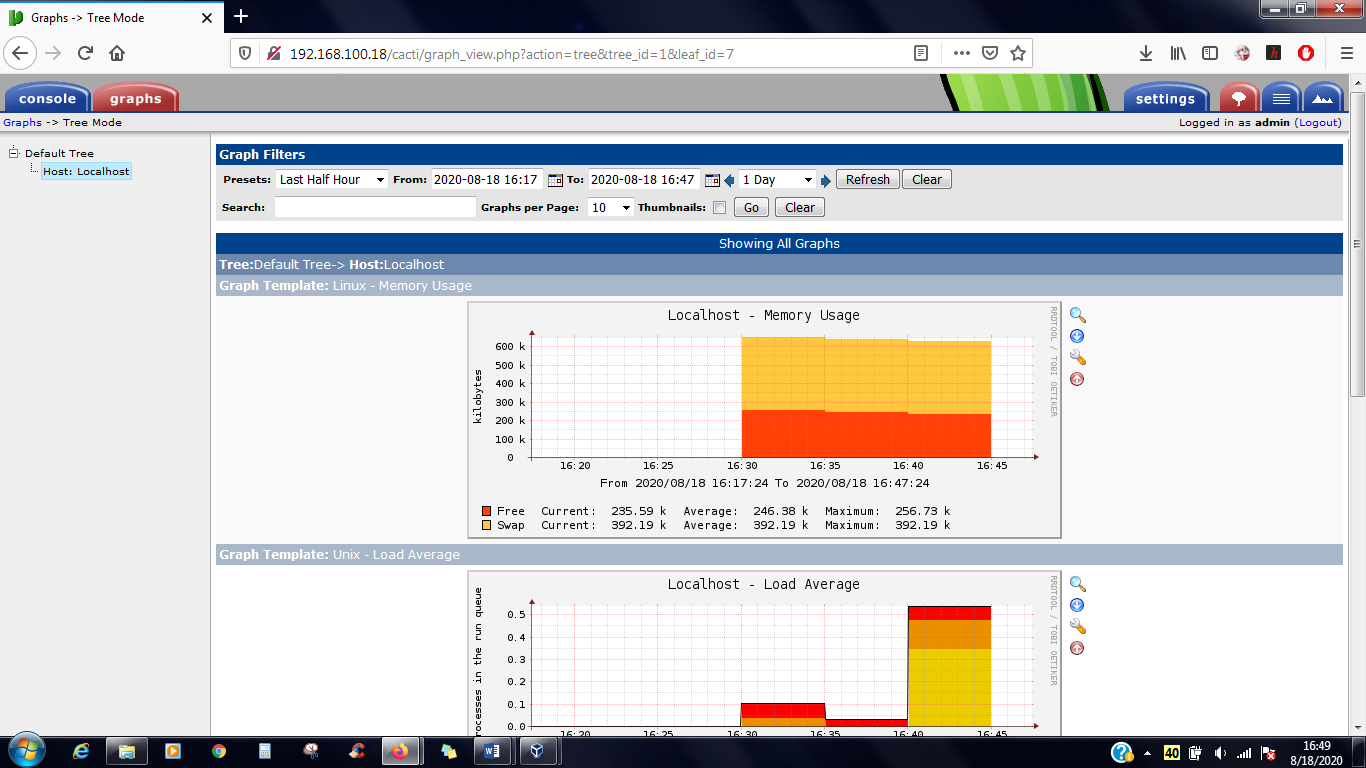This screenshot has width=1366, height=768.
Task: Switch to Tree View mode tab icon
Action: (x=1239, y=98)
